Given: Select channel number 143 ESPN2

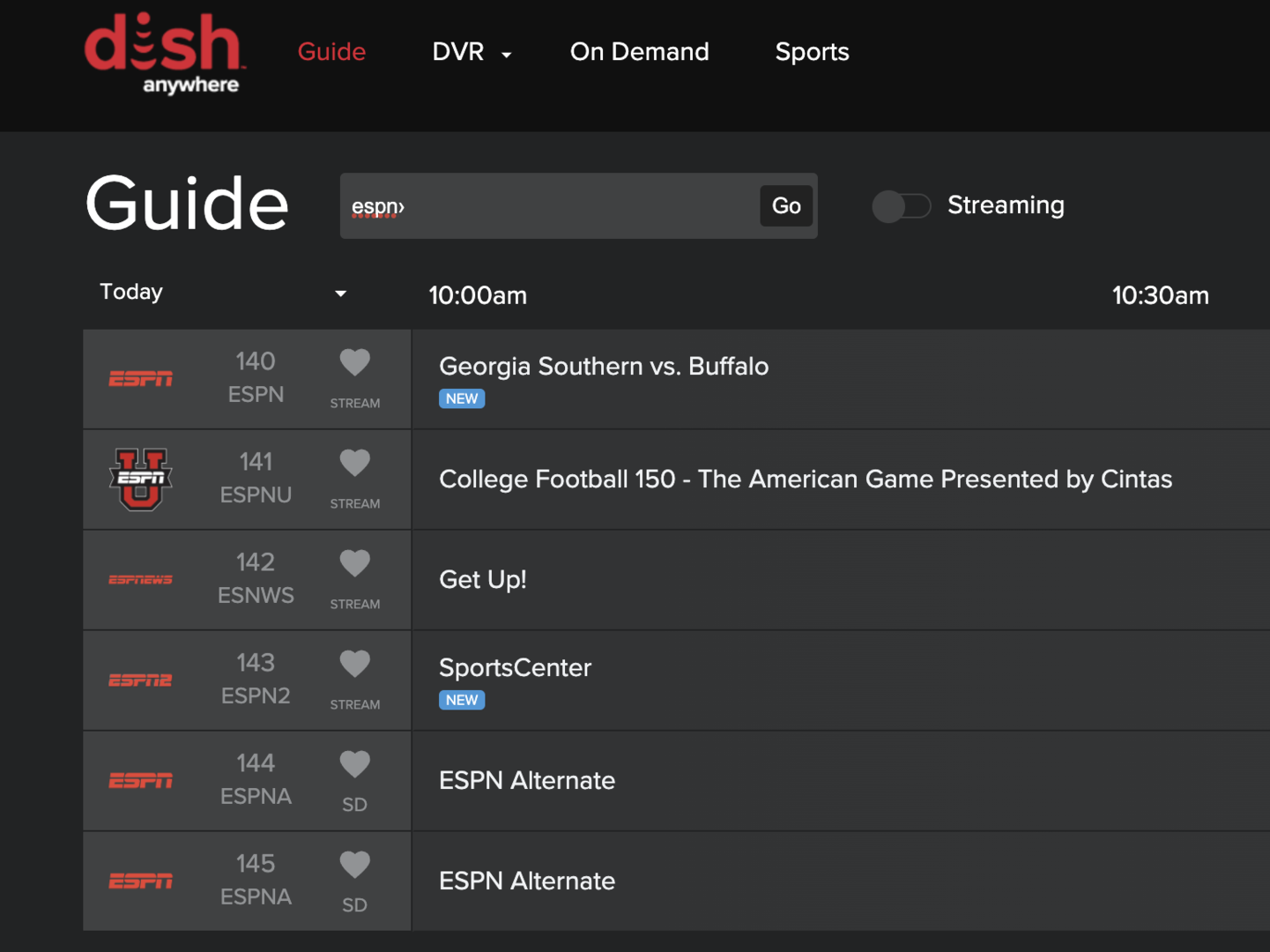Looking at the screenshot, I should click(x=256, y=680).
